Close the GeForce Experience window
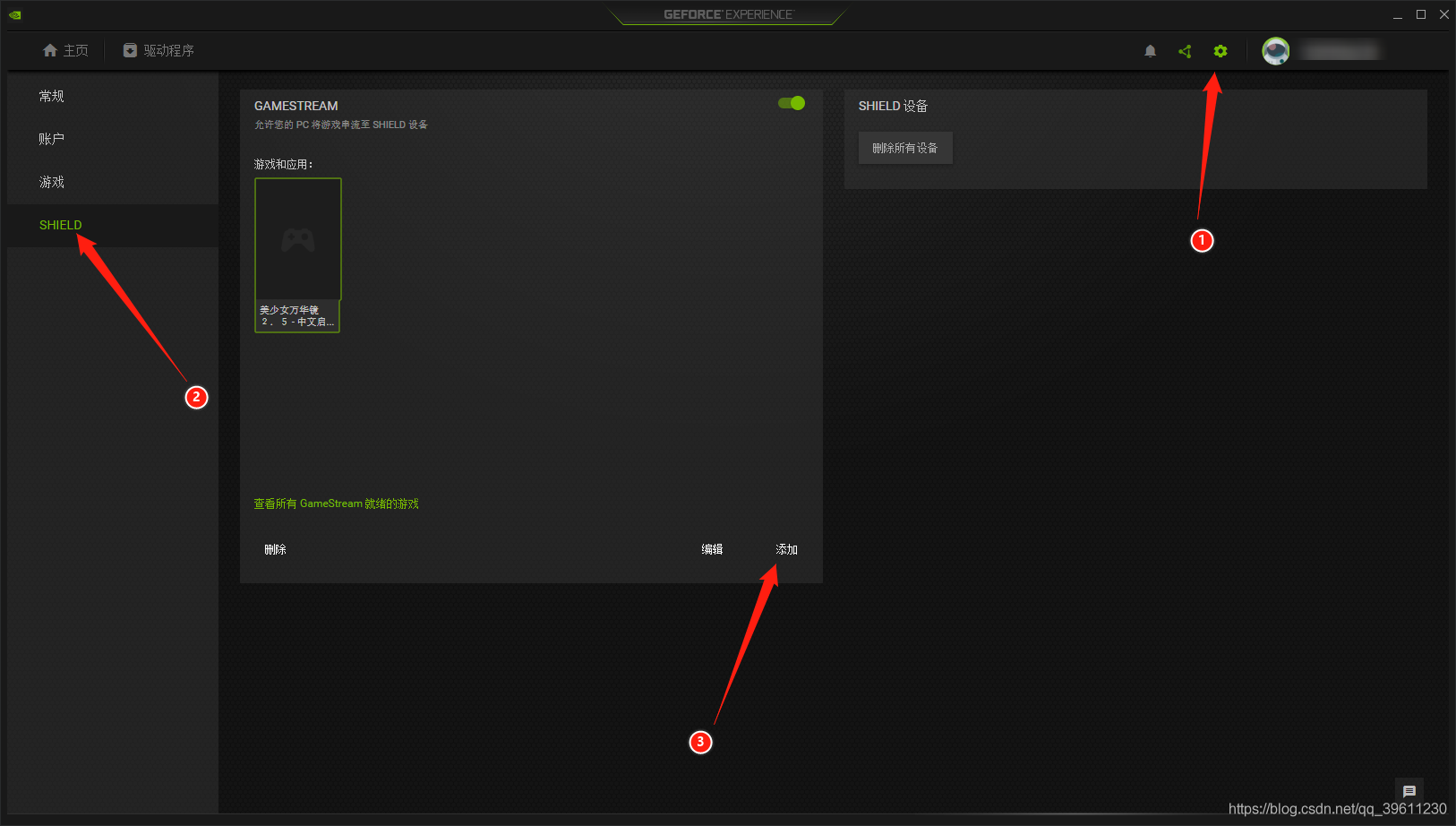This screenshot has height=826, width=1456. pyautogui.click(x=1443, y=14)
